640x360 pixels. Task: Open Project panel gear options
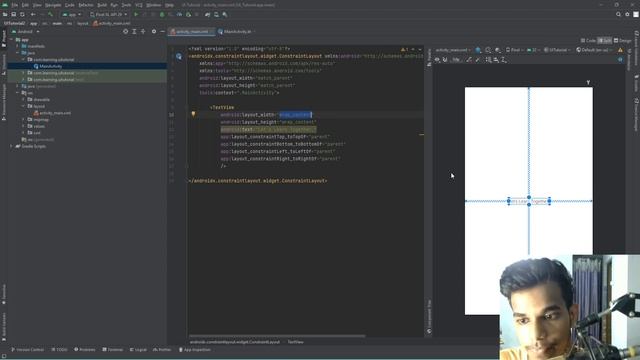tap(154, 31)
